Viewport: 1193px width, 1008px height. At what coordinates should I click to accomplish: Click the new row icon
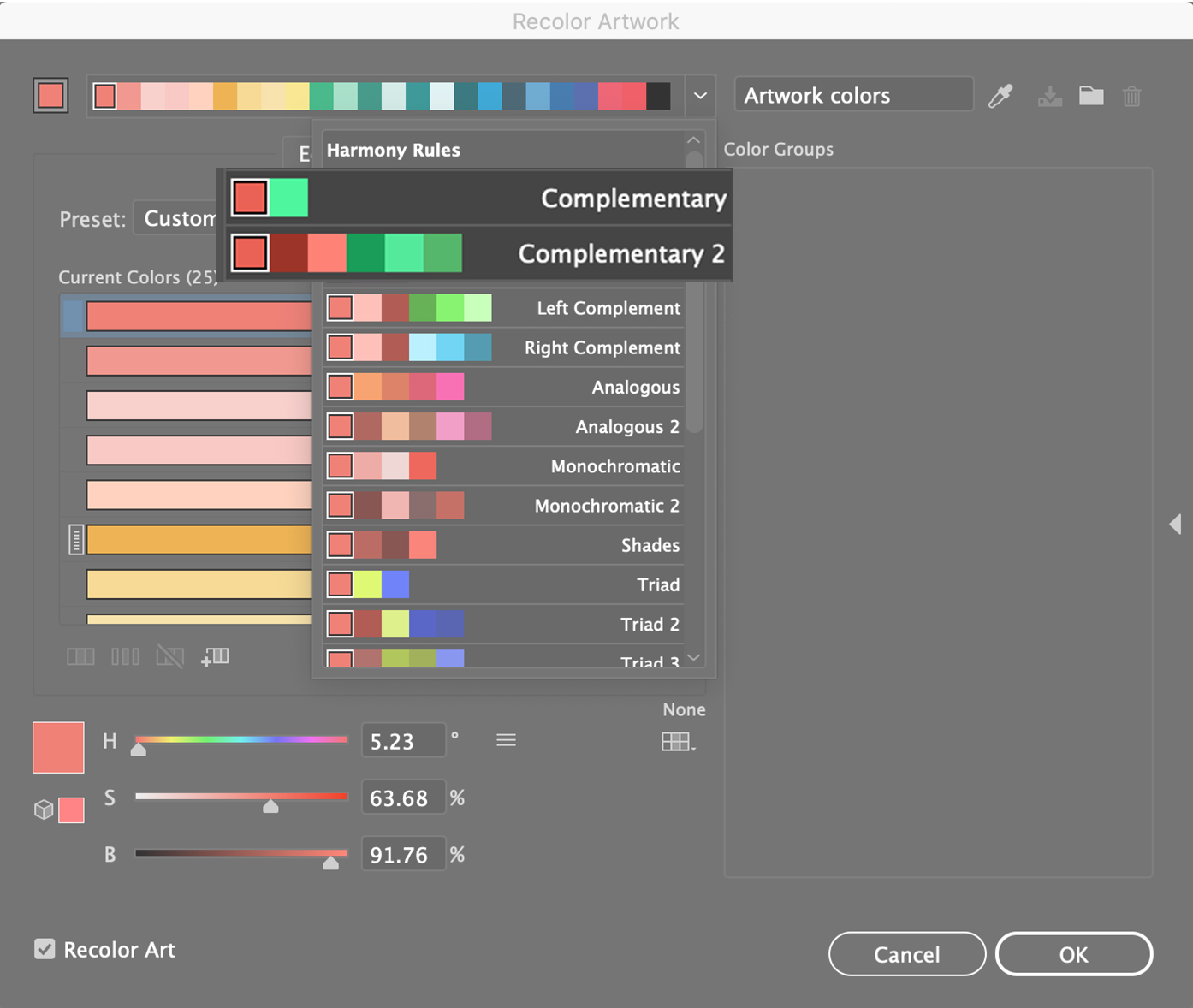(215, 657)
